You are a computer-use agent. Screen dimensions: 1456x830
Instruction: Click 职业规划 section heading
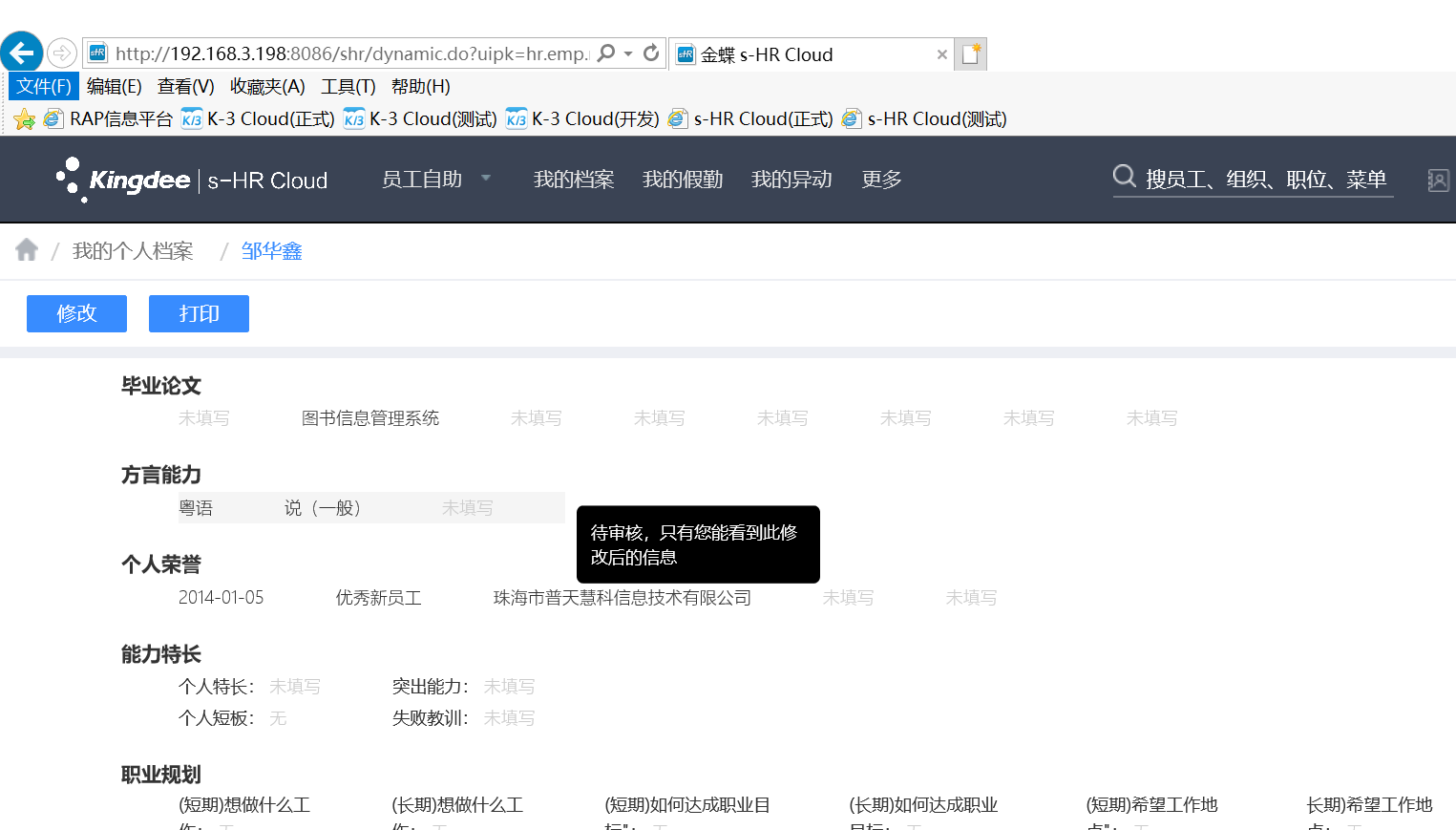160,775
